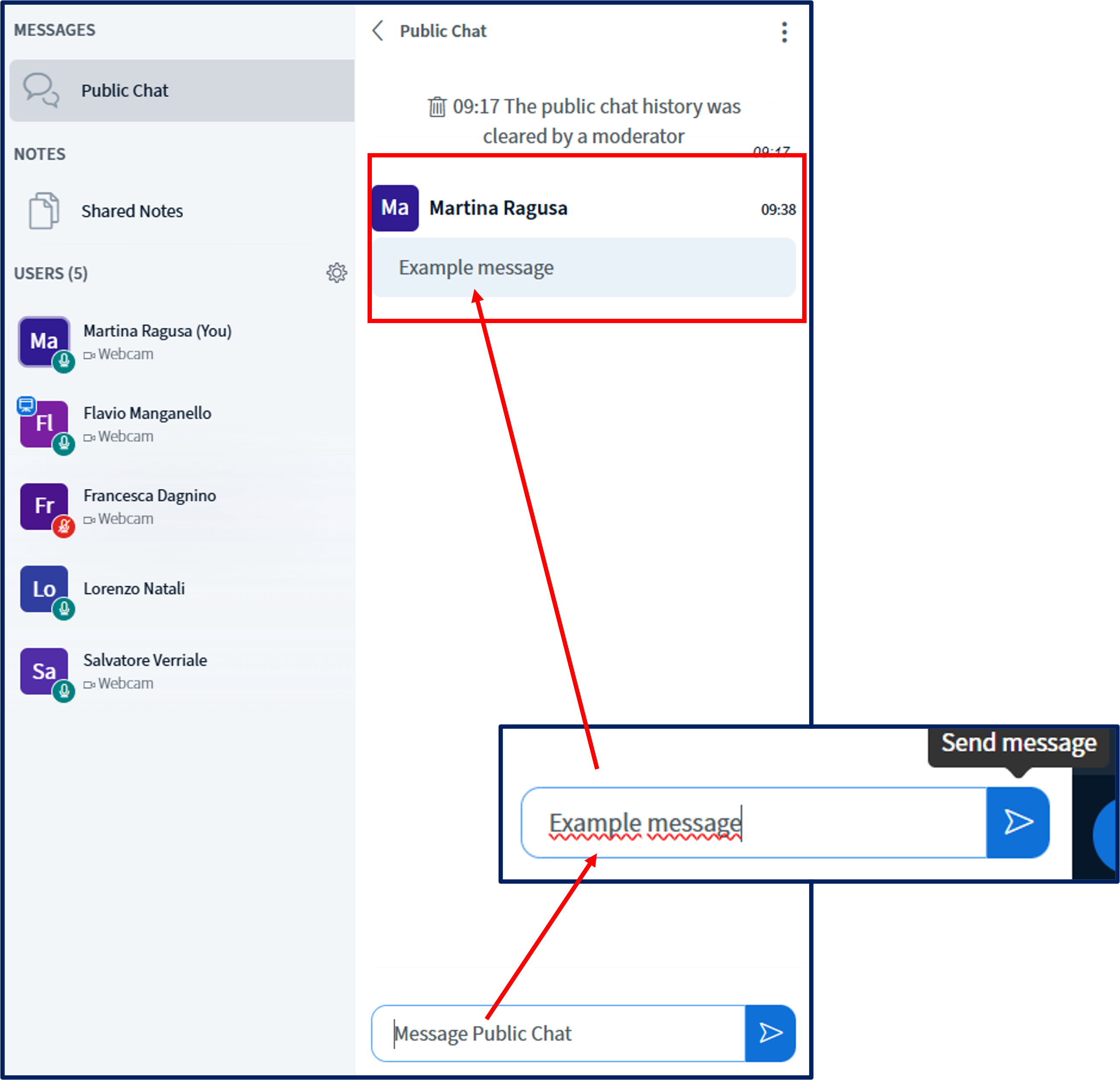Click Salvatore Verriale's microphone badge
The height and width of the screenshot is (1080, 1120).
point(64,692)
